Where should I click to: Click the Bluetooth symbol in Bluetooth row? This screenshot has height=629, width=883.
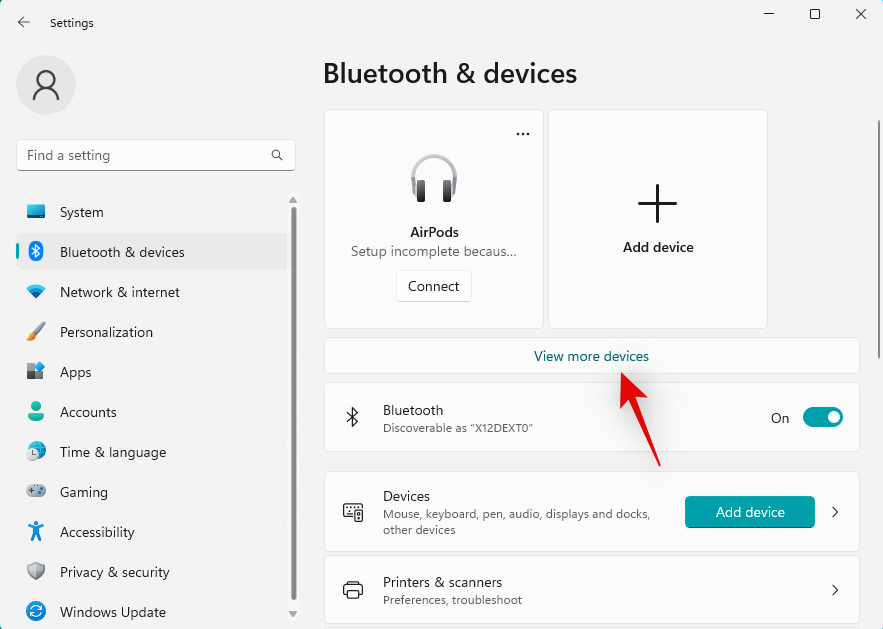point(353,417)
